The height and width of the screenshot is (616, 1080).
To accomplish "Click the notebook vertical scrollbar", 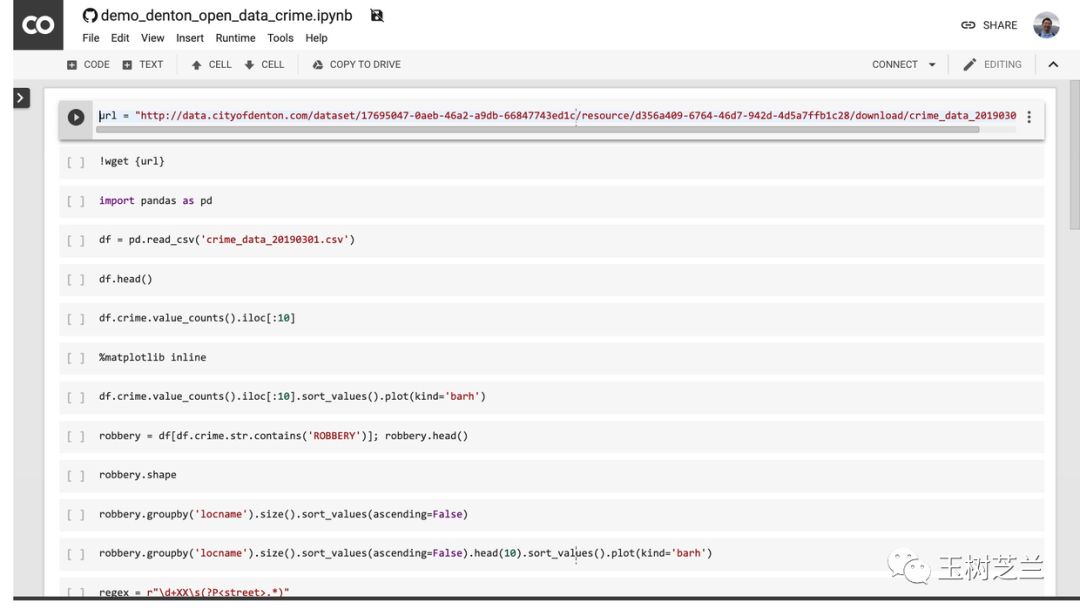I will tap(1074, 155).
